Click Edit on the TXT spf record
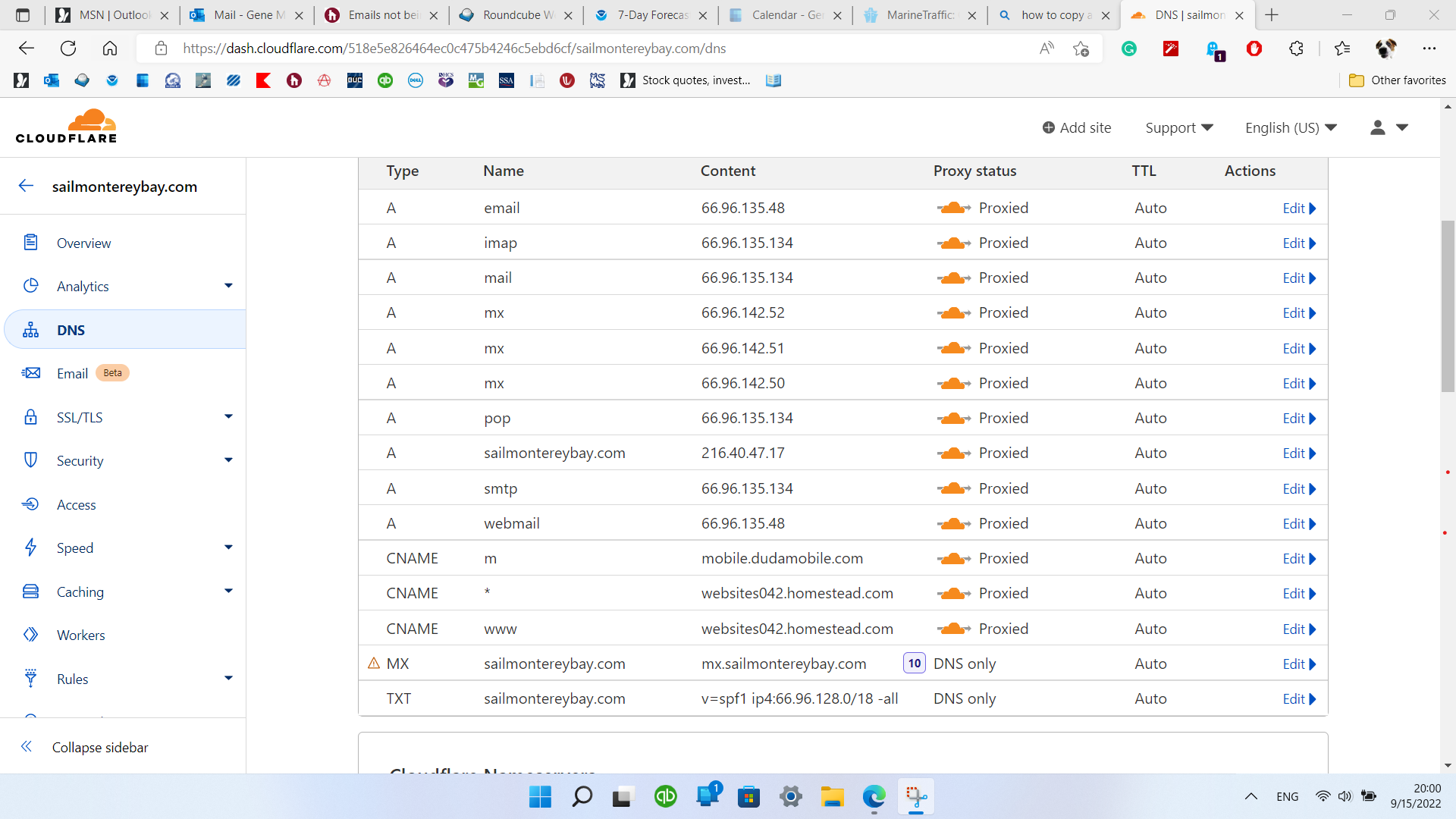The image size is (1456, 819). point(1294,698)
